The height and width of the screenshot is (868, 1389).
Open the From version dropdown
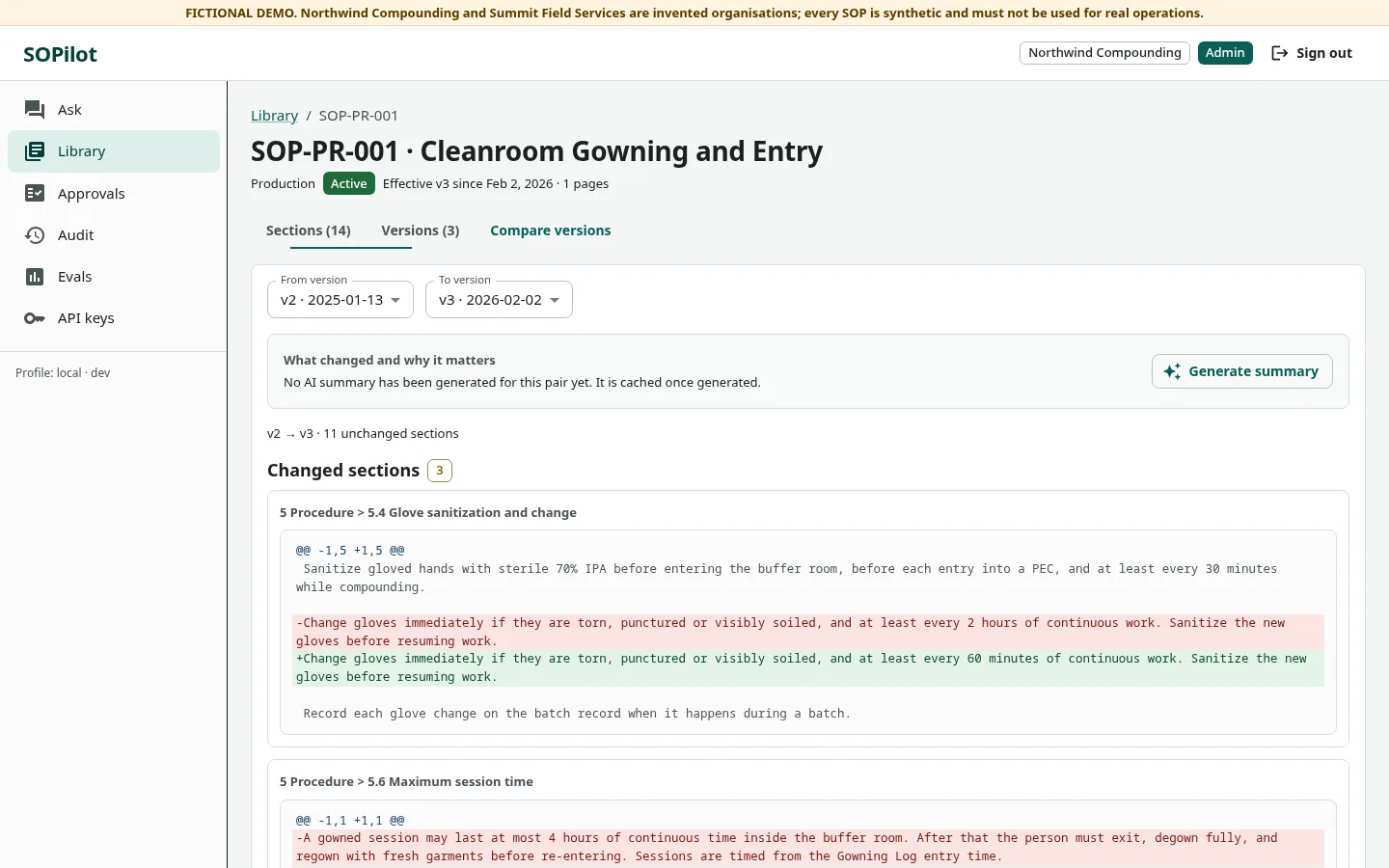pyautogui.click(x=340, y=299)
